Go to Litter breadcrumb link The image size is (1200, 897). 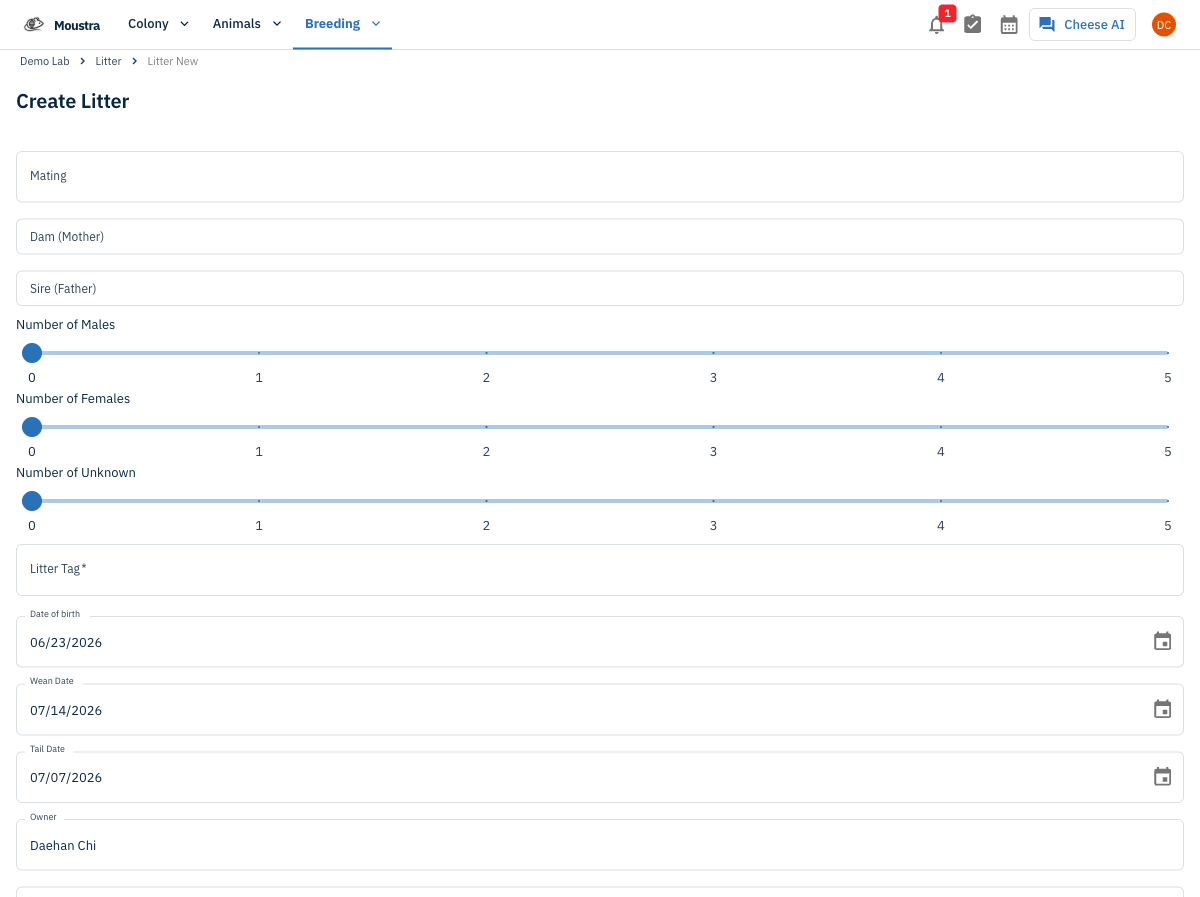tap(109, 61)
